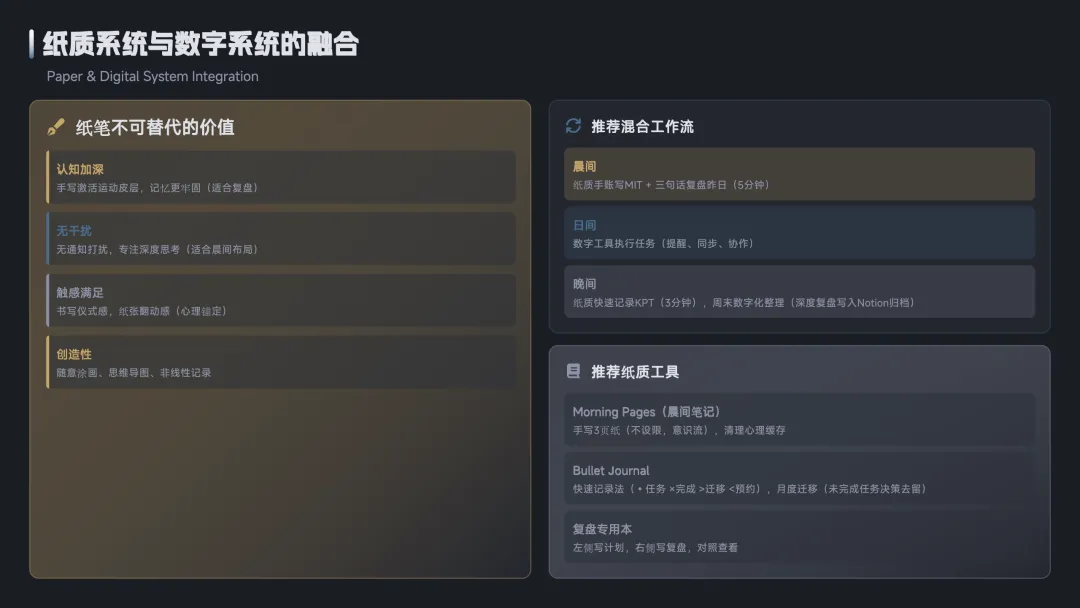Open the 晚间 workflow step
The image size is (1080, 608).
tap(799, 292)
